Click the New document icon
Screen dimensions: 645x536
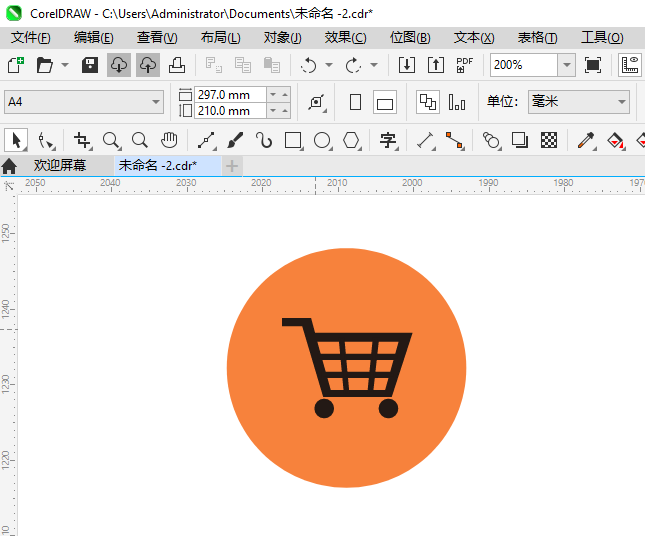(x=16, y=65)
